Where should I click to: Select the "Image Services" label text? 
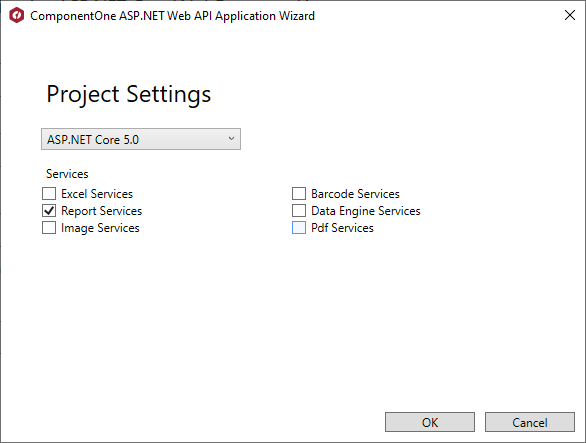tap(100, 228)
